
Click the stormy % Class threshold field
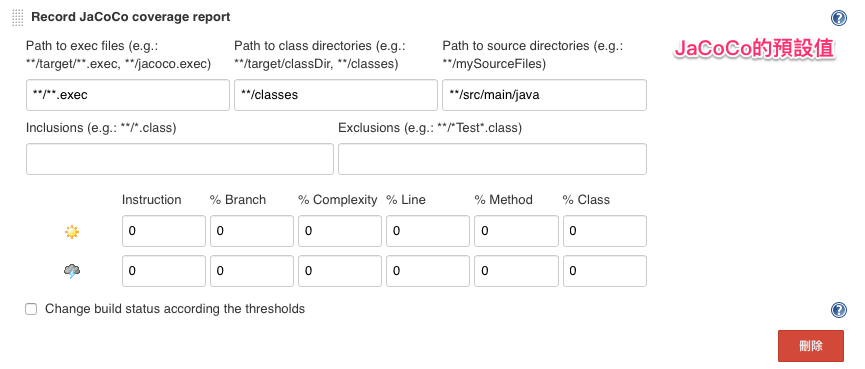[605, 271]
